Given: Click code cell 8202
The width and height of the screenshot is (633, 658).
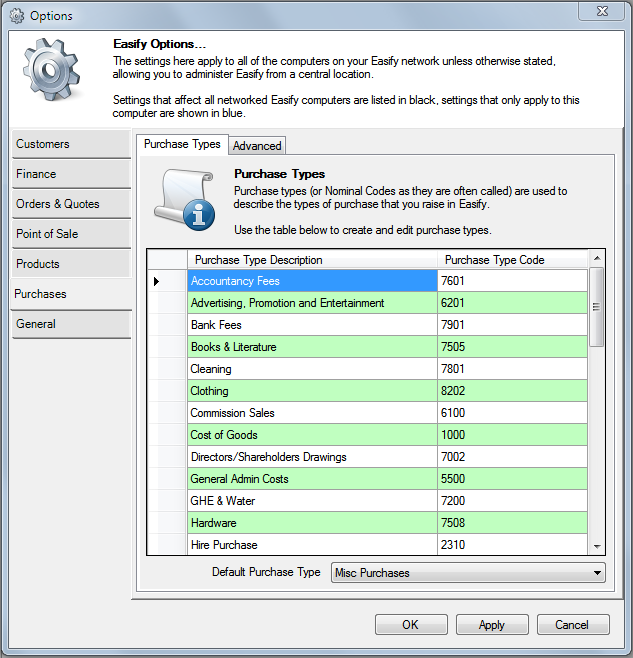Looking at the screenshot, I should point(513,391).
